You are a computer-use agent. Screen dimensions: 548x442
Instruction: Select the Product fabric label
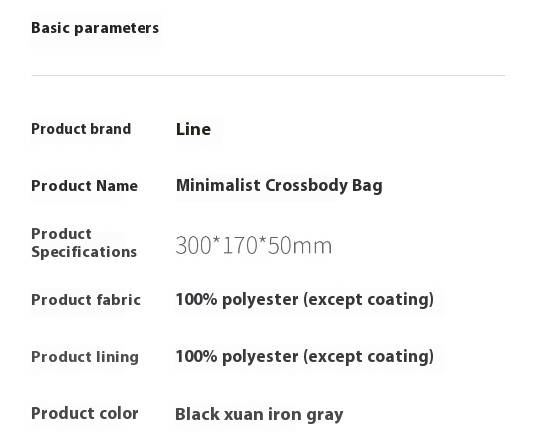(x=86, y=300)
